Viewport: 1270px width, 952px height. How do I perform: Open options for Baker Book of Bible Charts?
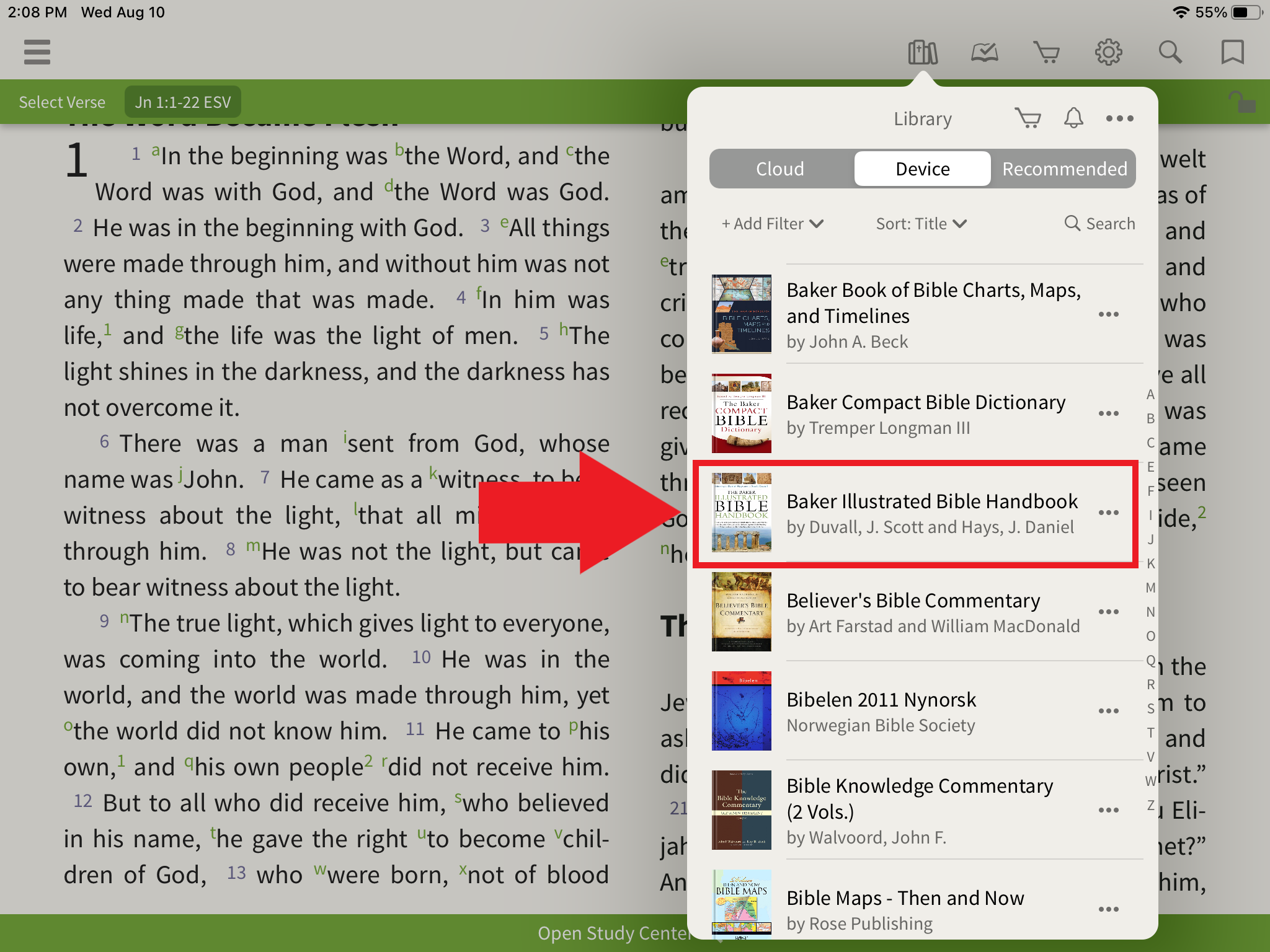[x=1109, y=314]
